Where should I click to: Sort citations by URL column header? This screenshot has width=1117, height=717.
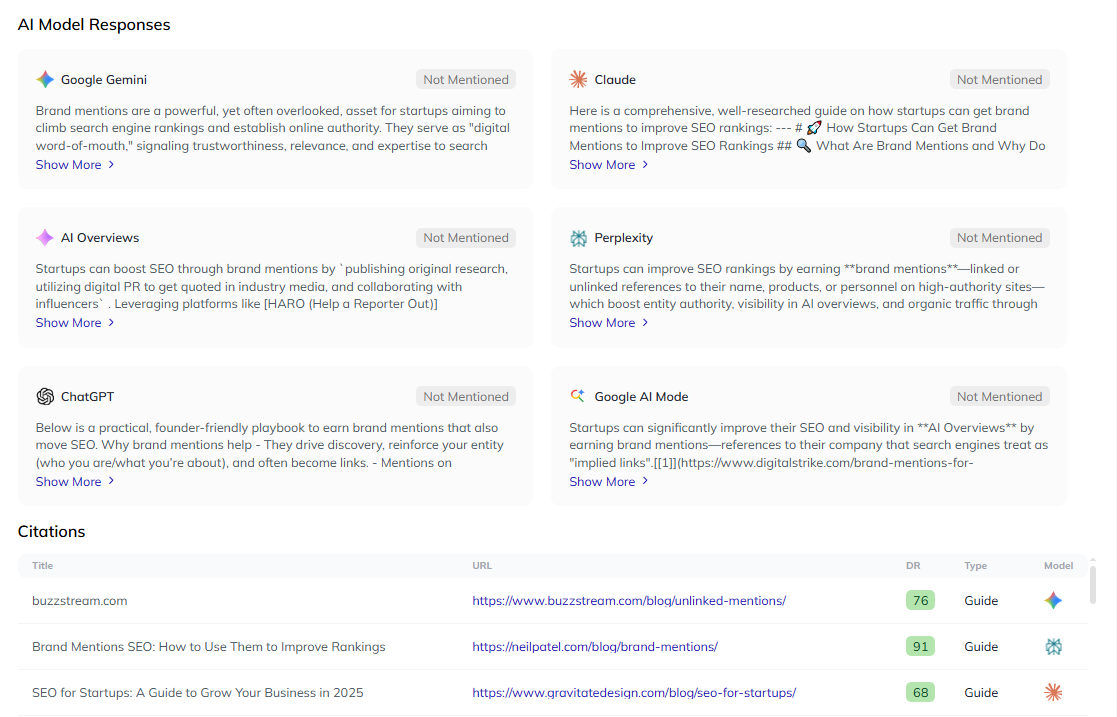(x=482, y=566)
